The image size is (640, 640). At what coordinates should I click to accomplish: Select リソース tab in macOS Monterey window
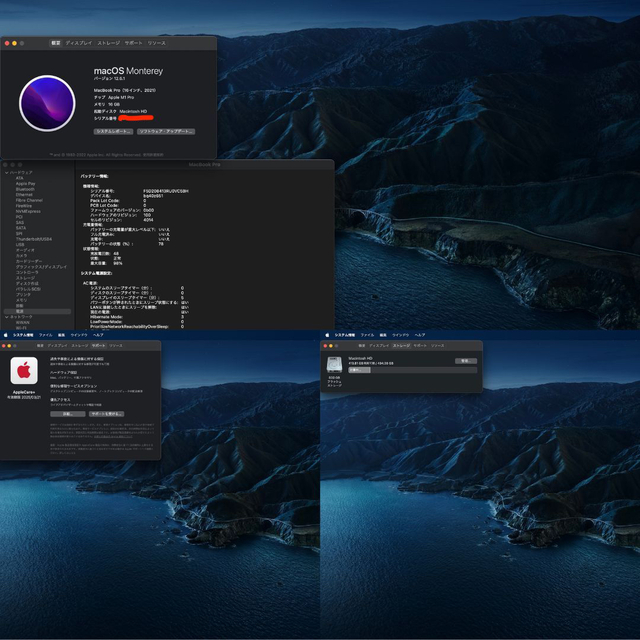156,43
